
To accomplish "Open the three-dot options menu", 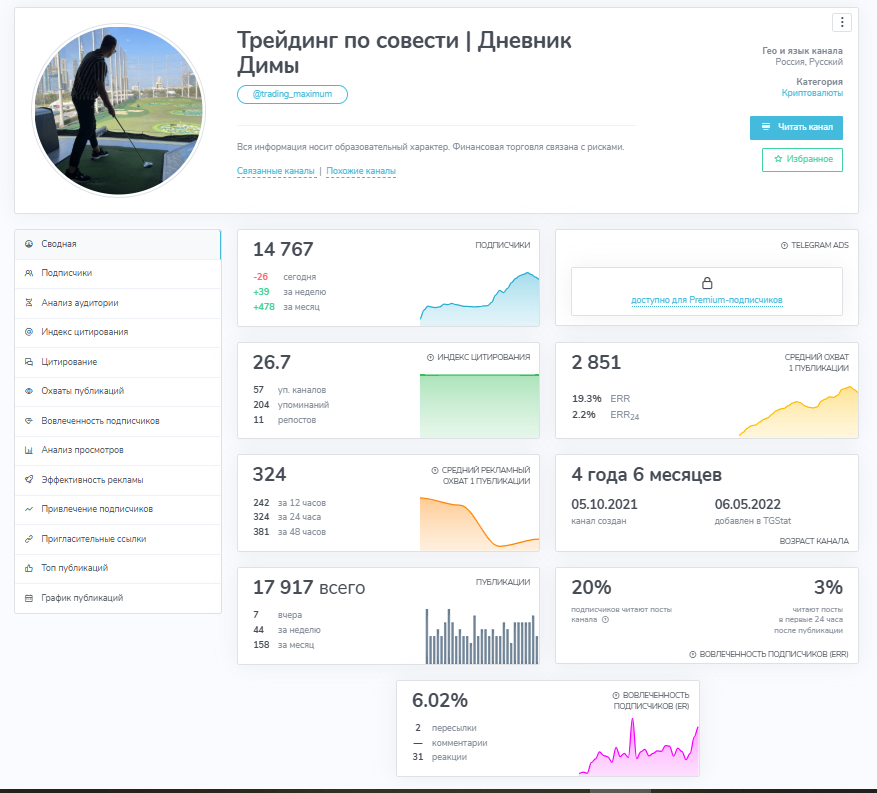I will point(841,22).
